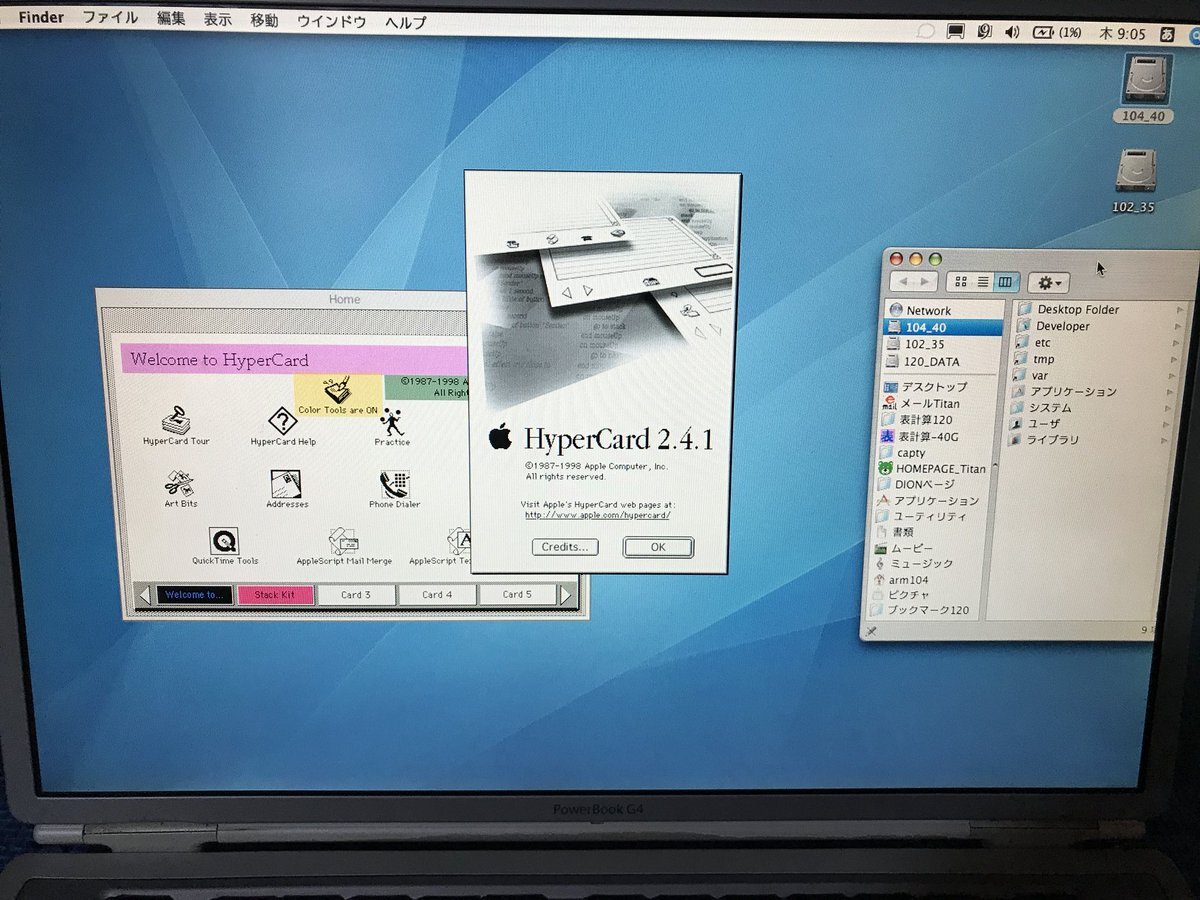The width and height of the screenshot is (1200, 900).
Task: Open the ファイル menu
Action: click(x=110, y=18)
